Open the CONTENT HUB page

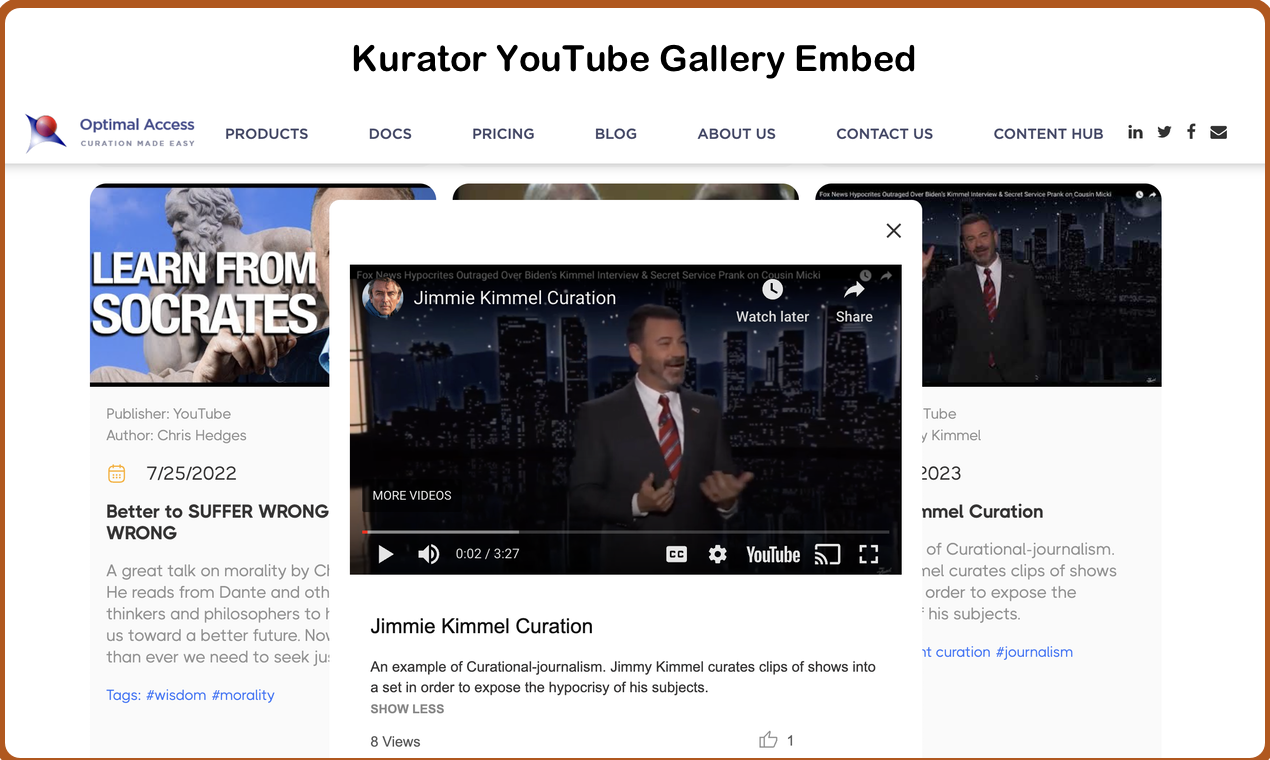pyautogui.click(x=1048, y=133)
